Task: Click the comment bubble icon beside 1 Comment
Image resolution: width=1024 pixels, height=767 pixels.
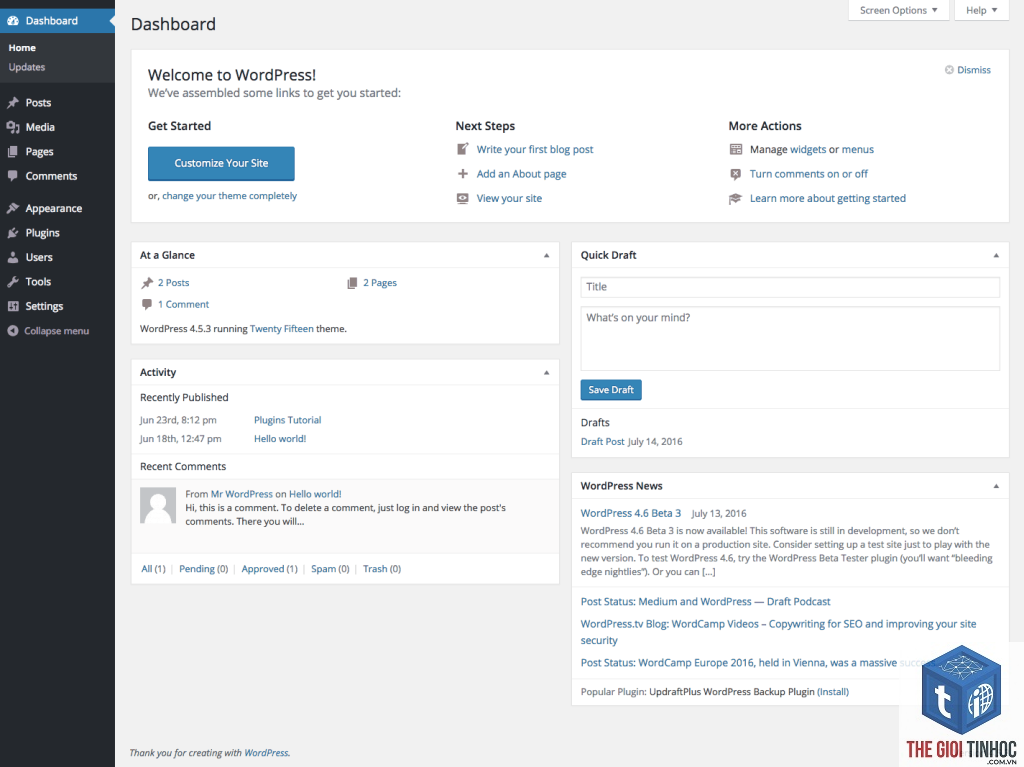Action: pyautogui.click(x=147, y=304)
